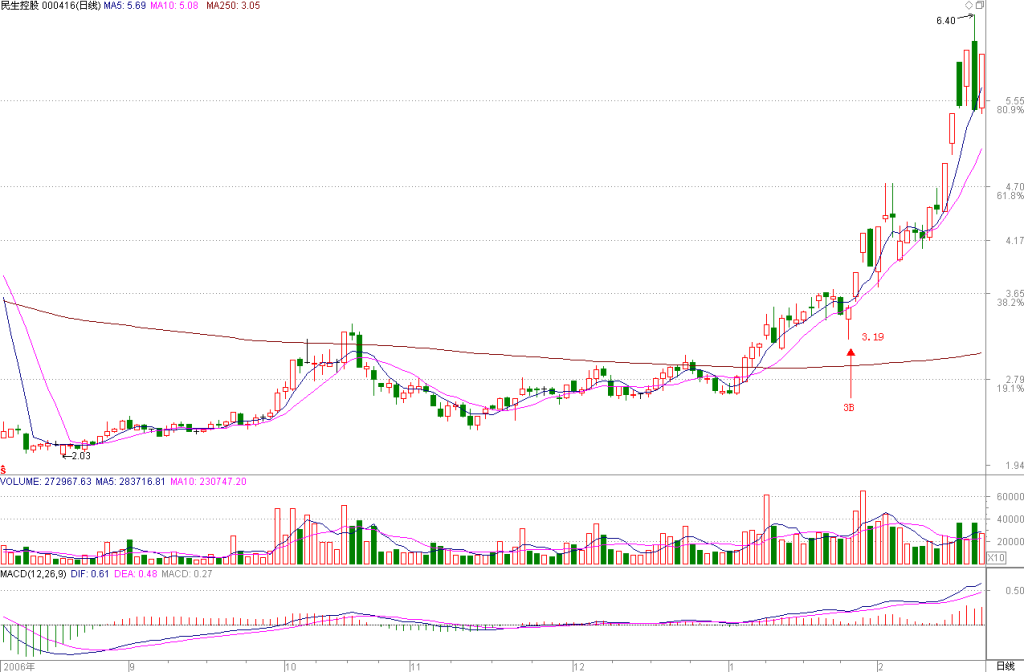Select the MA250: 3.05 indicator label

point(232,5)
